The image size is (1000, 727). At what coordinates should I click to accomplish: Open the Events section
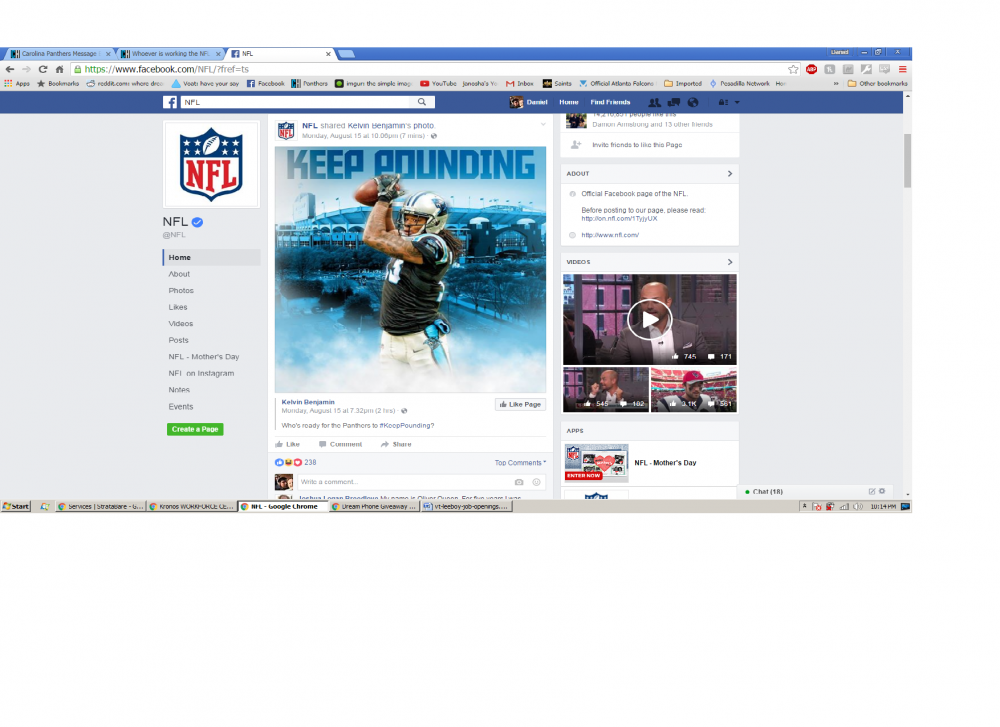coord(180,407)
